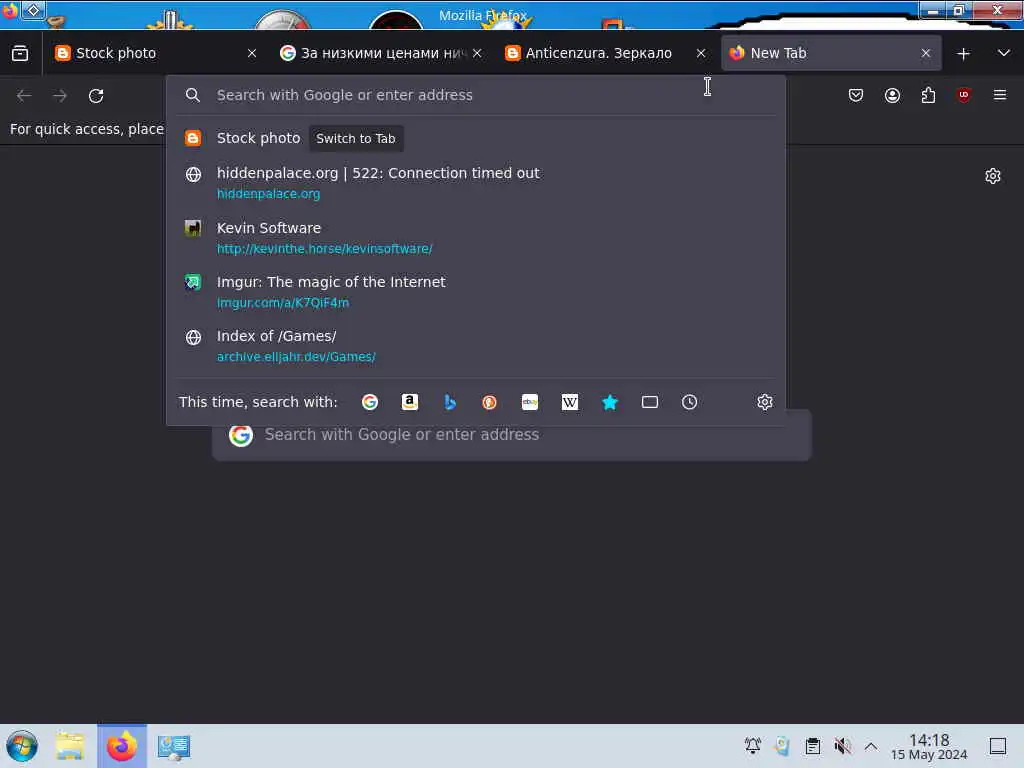The image size is (1024, 768).
Task: Reload the current page
Action: [x=96, y=96]
